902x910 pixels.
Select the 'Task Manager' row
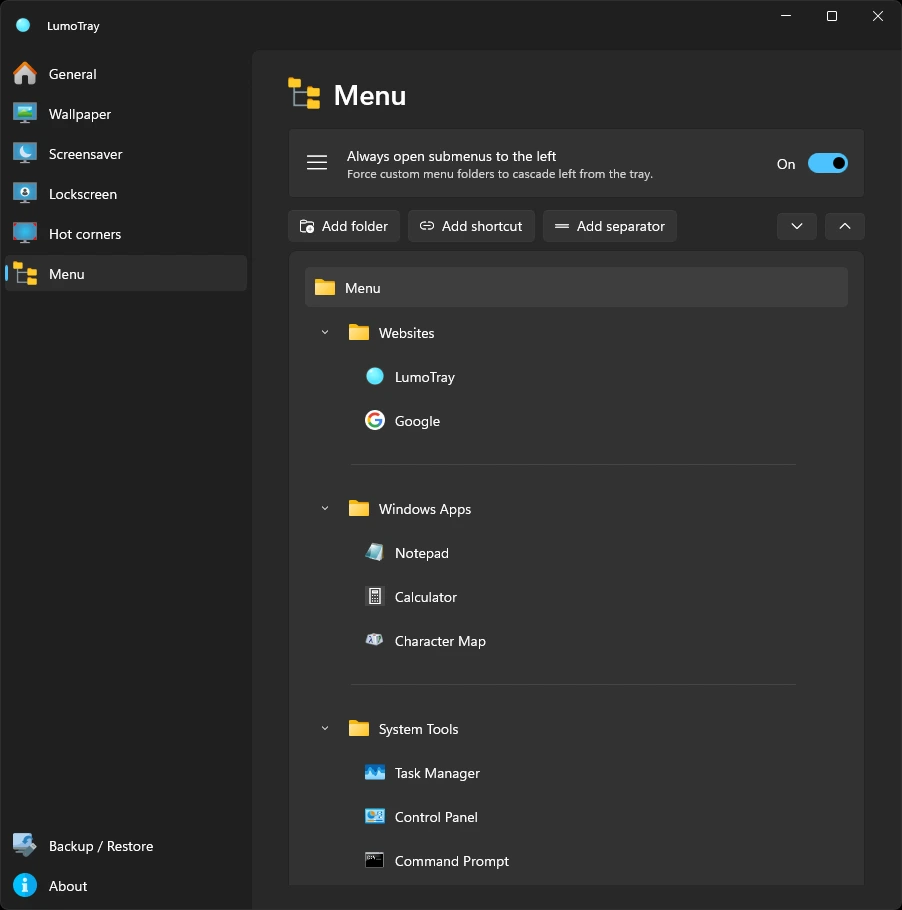pyautogui.click(x=576, y=772)
